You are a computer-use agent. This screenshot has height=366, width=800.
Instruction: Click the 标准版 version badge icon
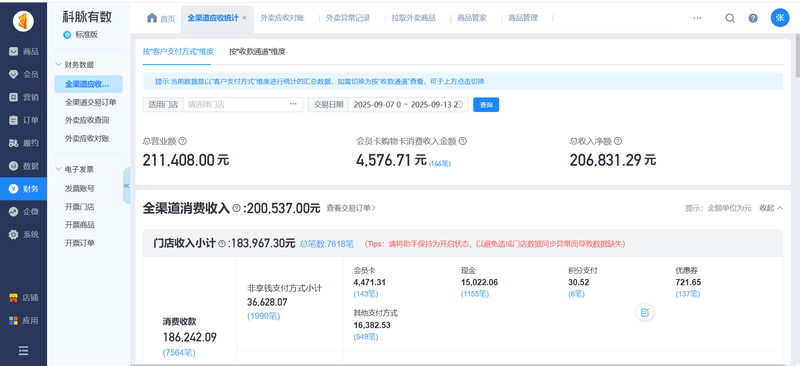click(x=67, y=35)
